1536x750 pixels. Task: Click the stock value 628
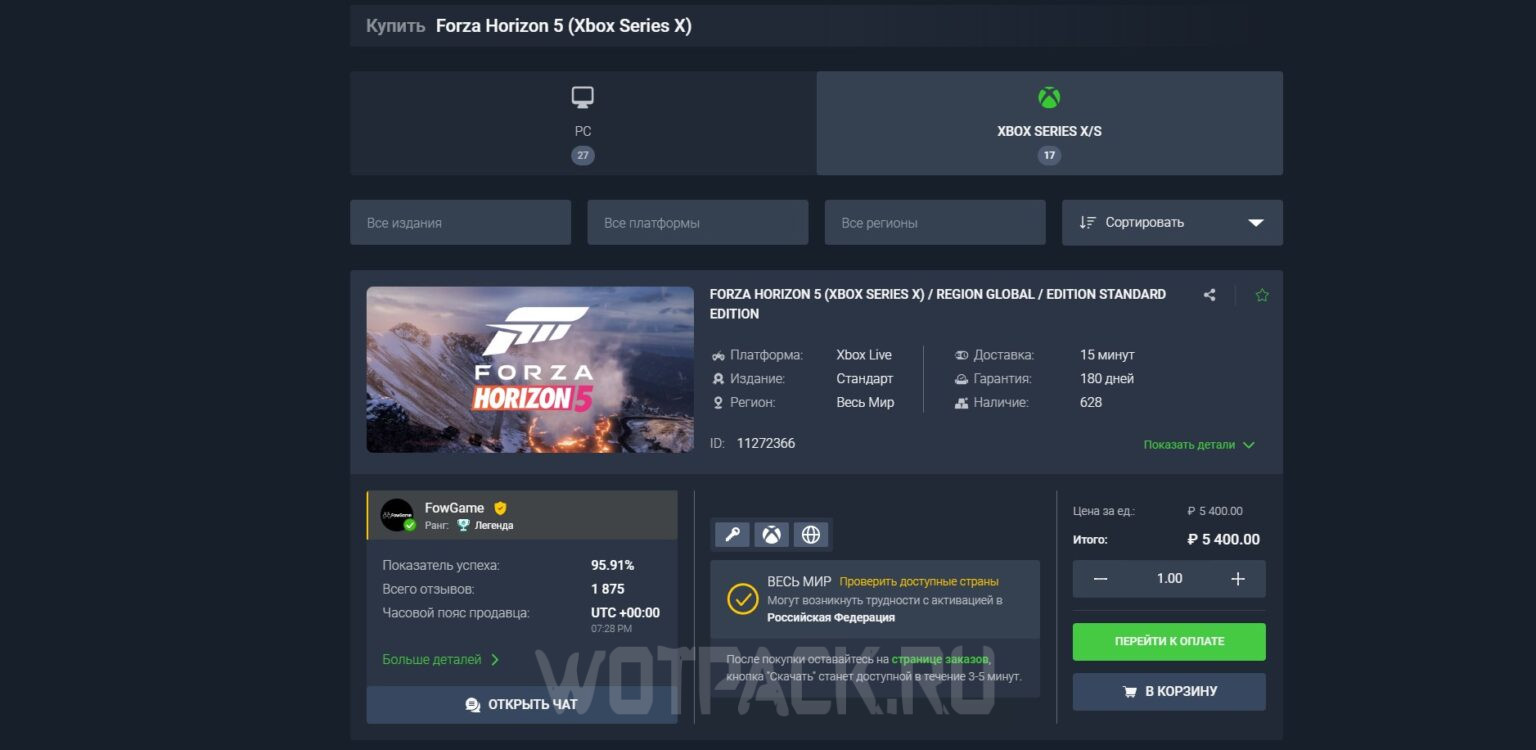click(1091, 402)
